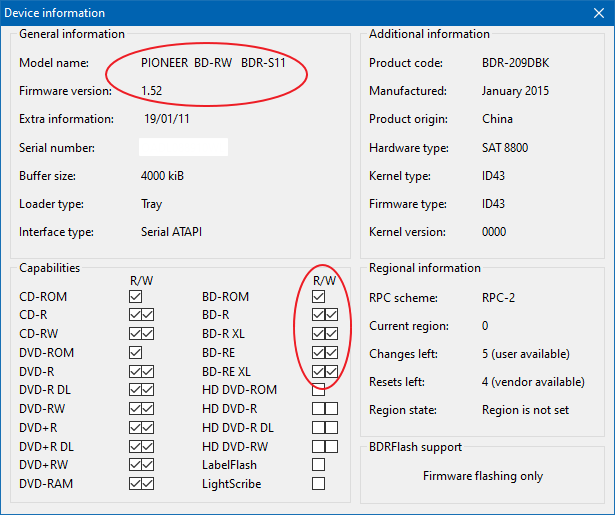Toggle the BD-R write checkbox
This screenshot has height=515, width=615.
[x=331, y=315]
